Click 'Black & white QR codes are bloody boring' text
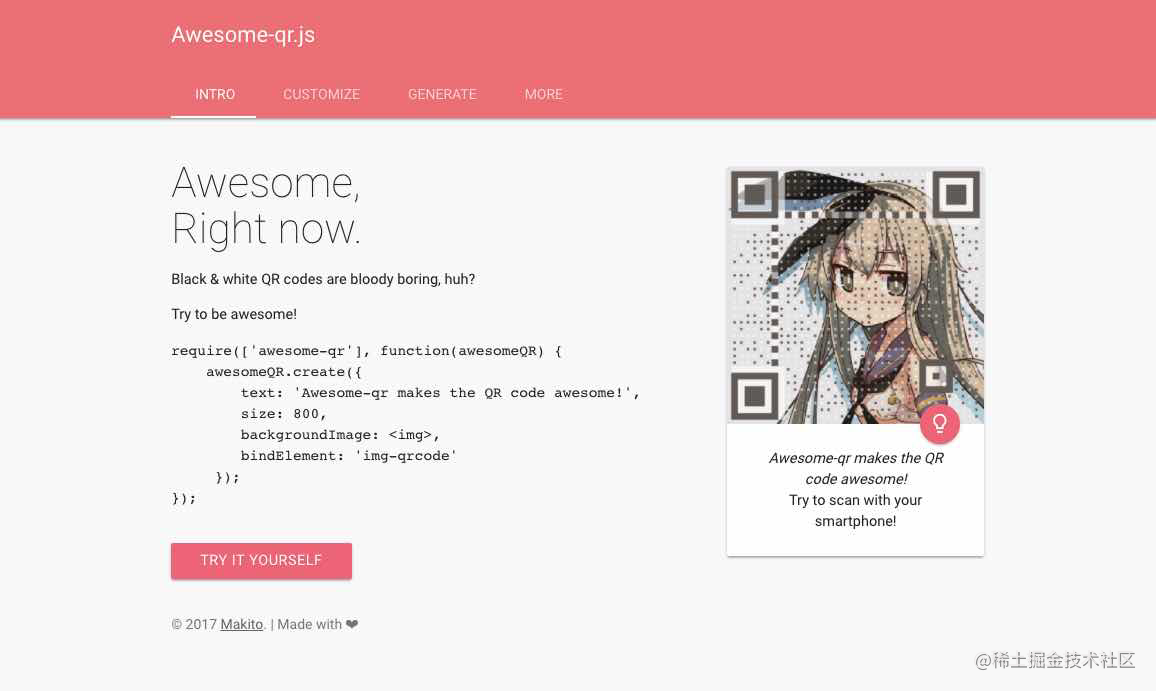The width and height of the screenshot is (1156, 691). pyautogui.click(x=323, y=279)
